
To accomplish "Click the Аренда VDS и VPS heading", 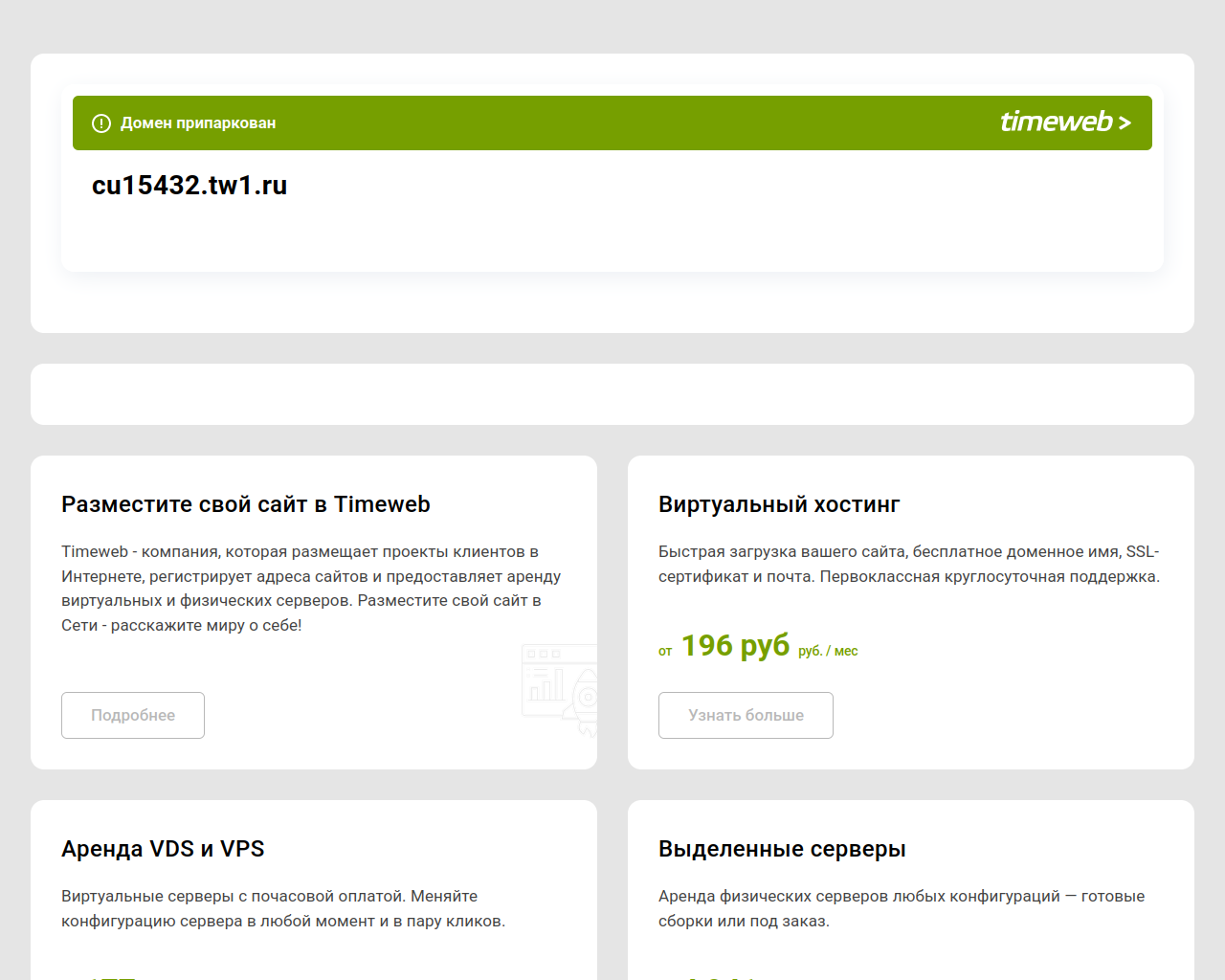I will click(x=163, y=849).
